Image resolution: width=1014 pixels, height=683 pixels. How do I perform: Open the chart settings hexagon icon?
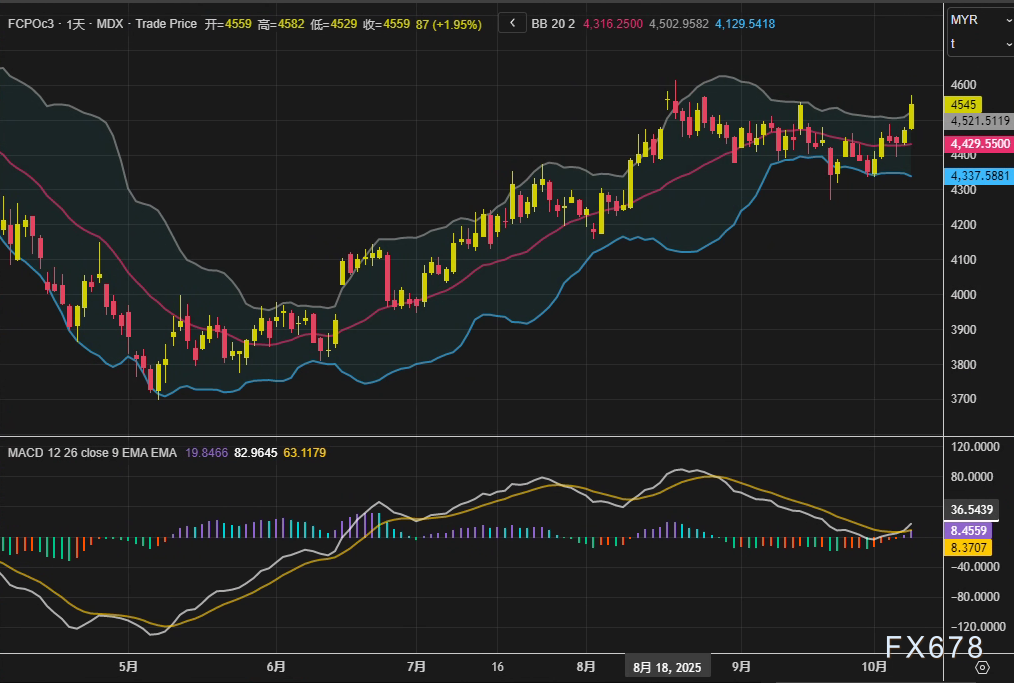[x=982, y=667]
